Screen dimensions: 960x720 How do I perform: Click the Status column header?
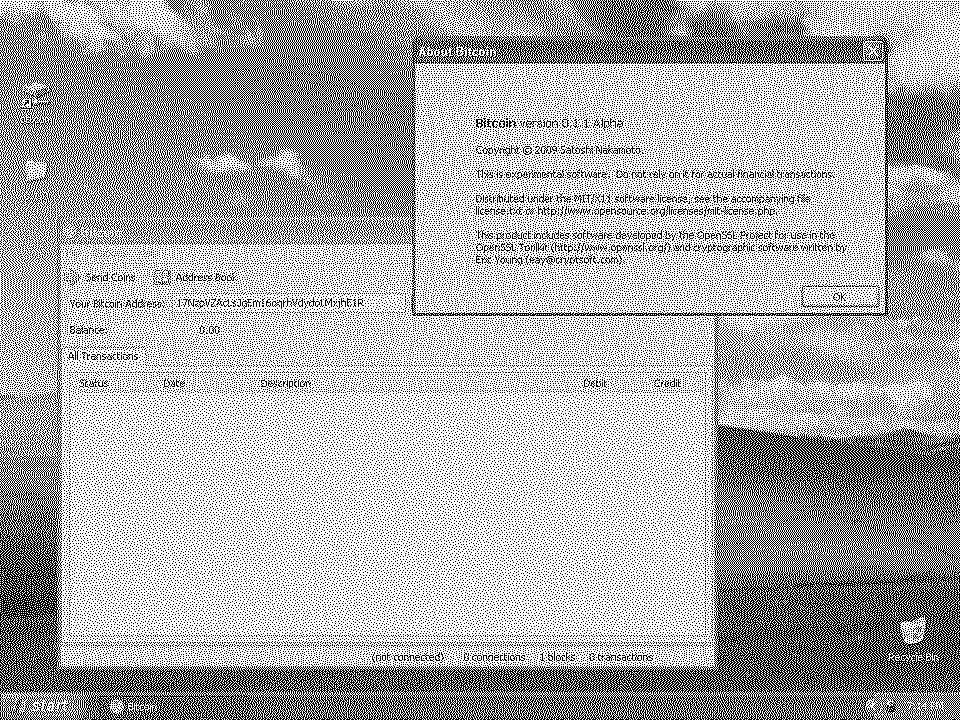[94, 383]
